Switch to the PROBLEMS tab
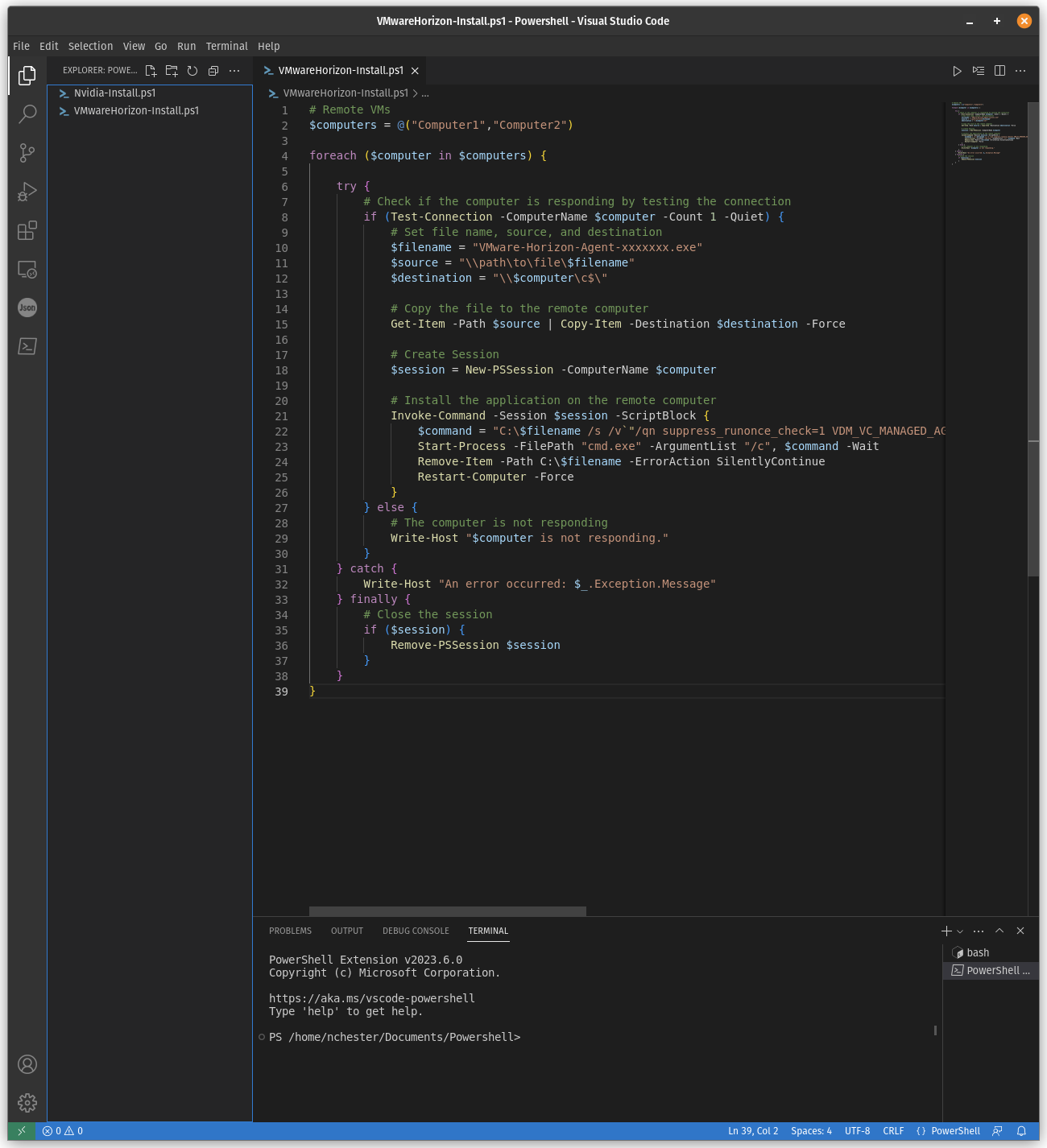The image size is (1047, 1148). point(290,931)
